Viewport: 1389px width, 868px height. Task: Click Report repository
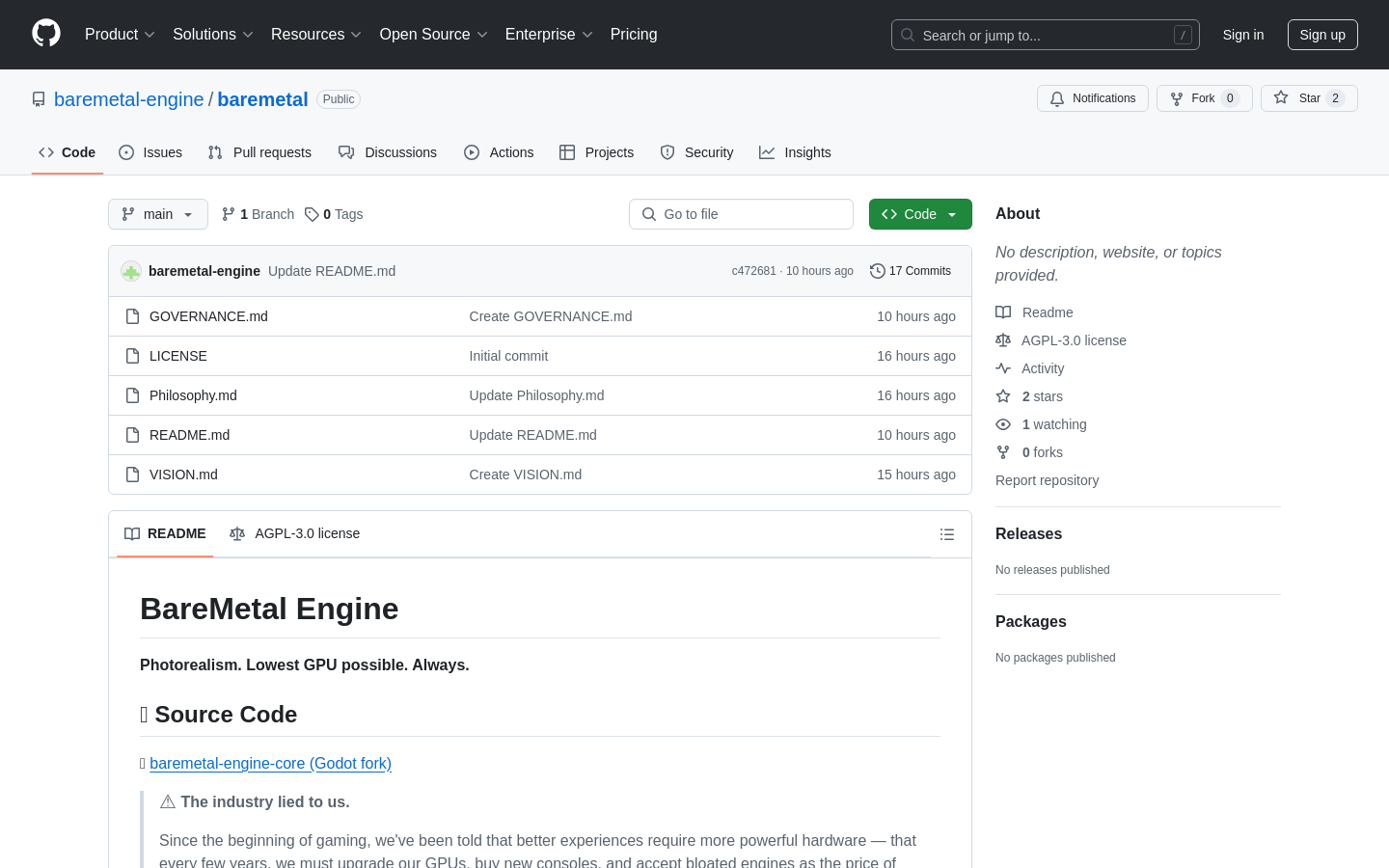pos(1047,480)
